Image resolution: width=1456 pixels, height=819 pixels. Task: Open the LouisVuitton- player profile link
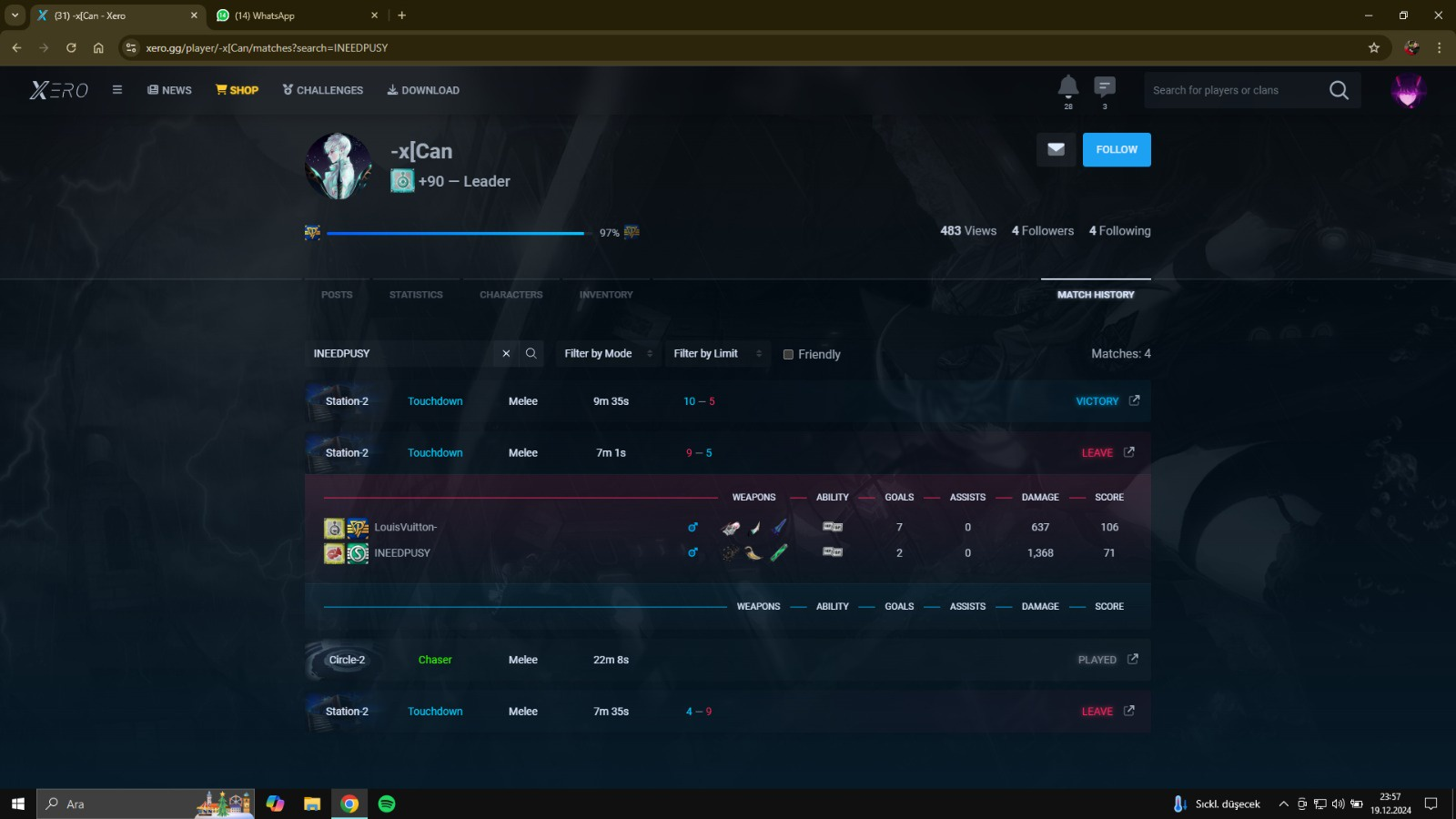point(405,527)
